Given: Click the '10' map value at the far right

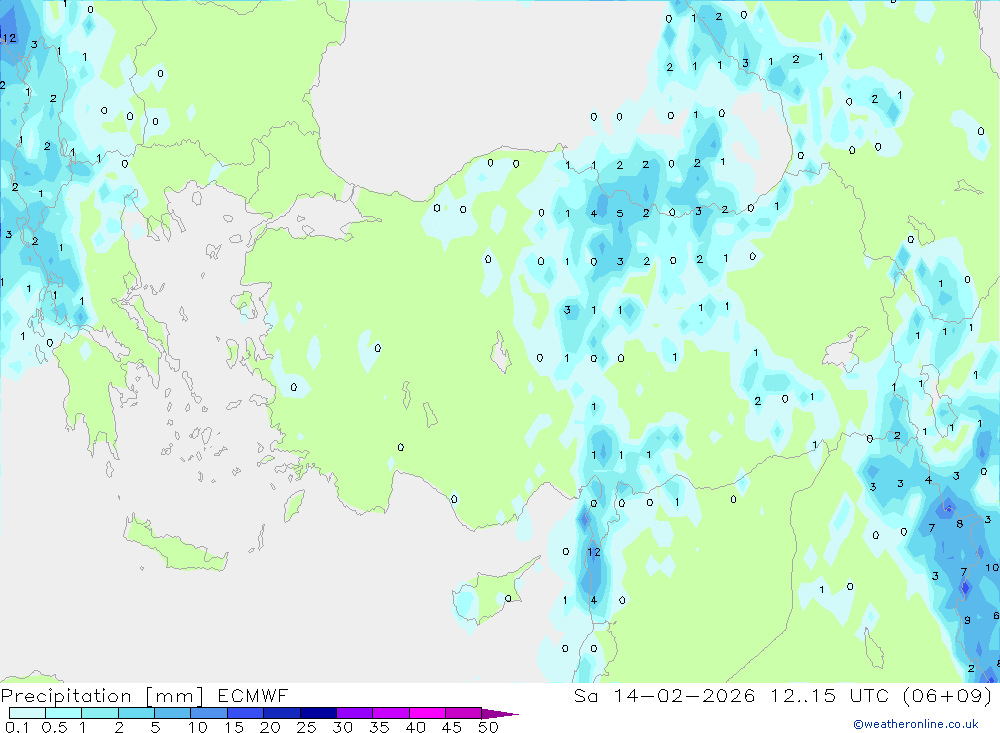Looking at the screenshot, I should tap(992, 567).
